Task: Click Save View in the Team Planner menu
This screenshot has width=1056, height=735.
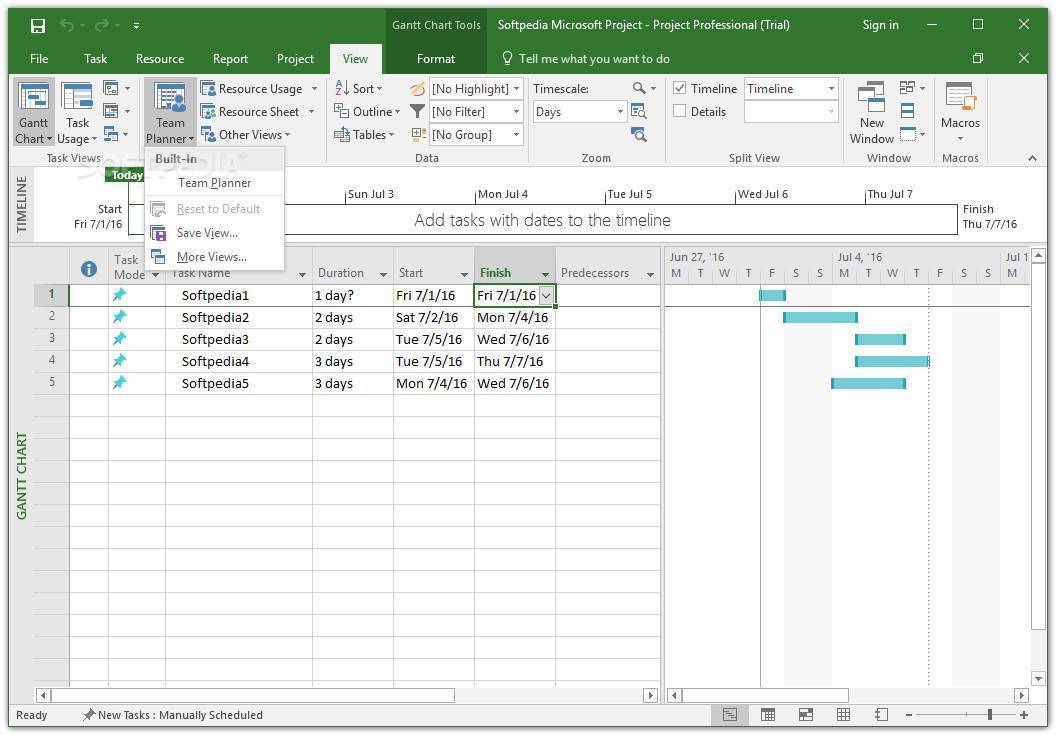Action: (x=206, y=232)
